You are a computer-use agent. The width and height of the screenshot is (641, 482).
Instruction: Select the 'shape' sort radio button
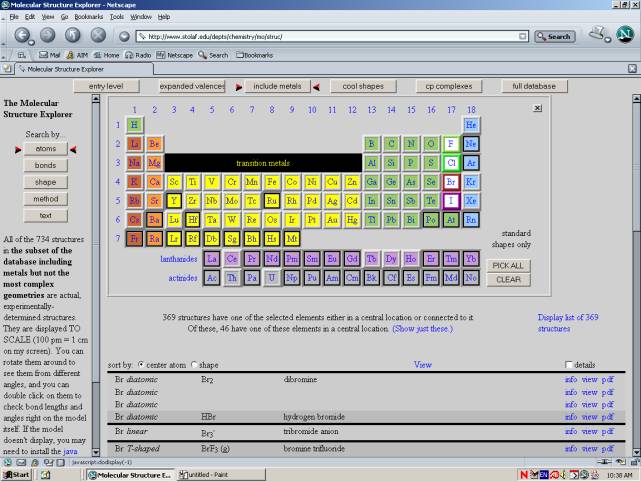tap(194, 365)
